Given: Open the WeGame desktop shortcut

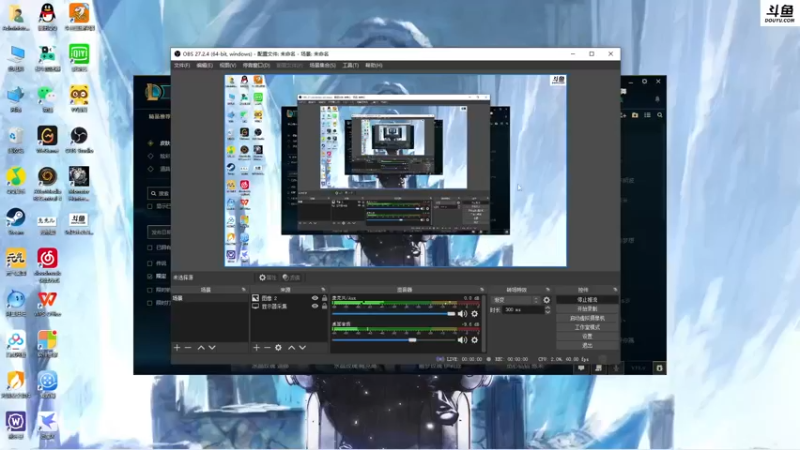Looking at the screenshot, I should coord(47,140).
